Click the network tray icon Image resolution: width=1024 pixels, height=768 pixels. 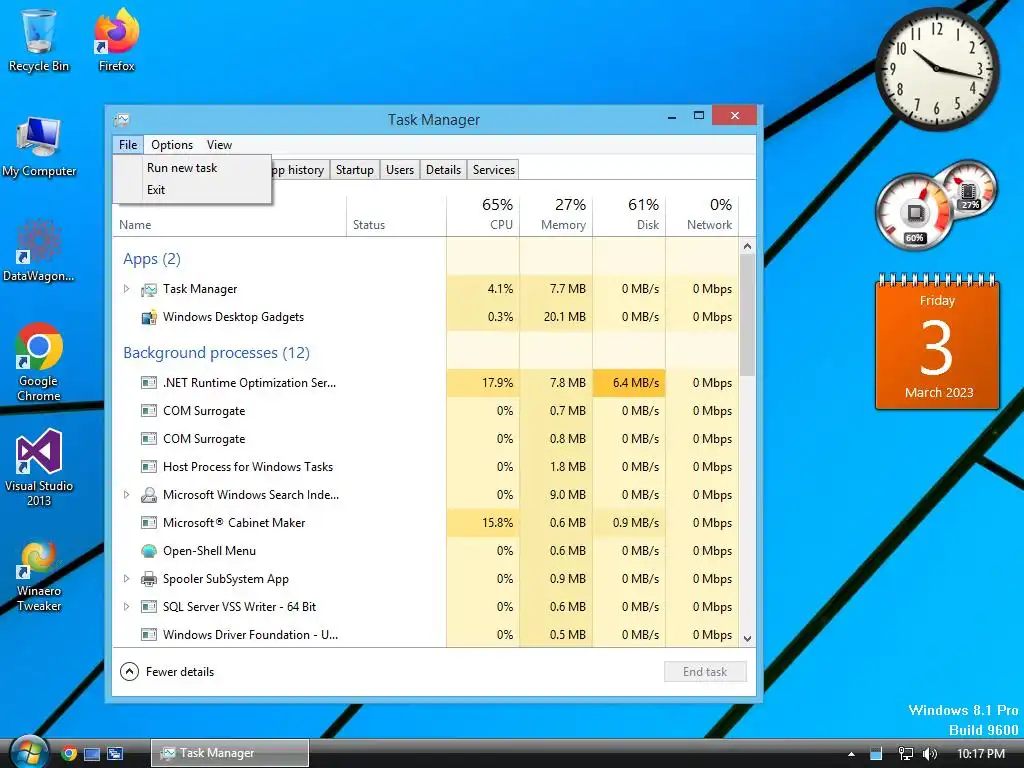pos(905,754)
